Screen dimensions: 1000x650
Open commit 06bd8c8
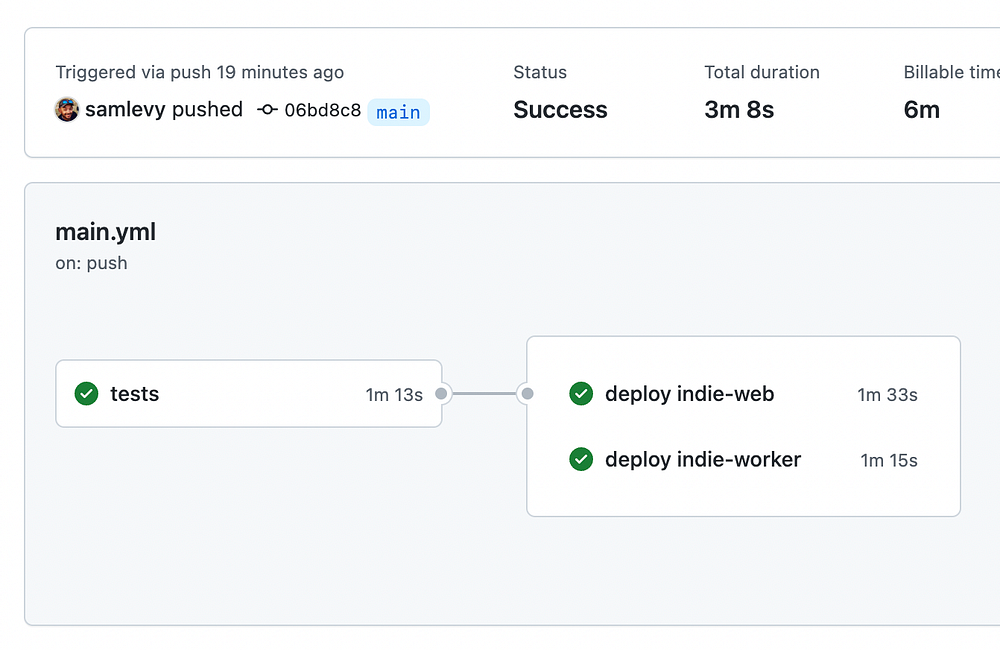click(x=322, y=111)
